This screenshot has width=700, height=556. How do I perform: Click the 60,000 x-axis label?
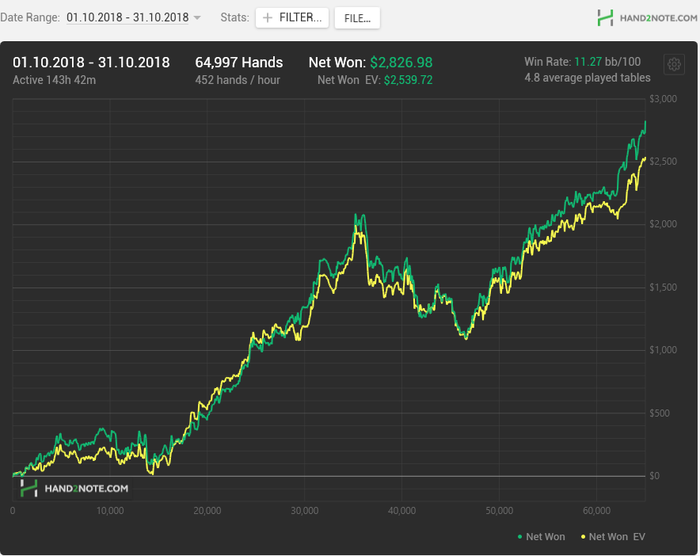(x=596, y=510)
